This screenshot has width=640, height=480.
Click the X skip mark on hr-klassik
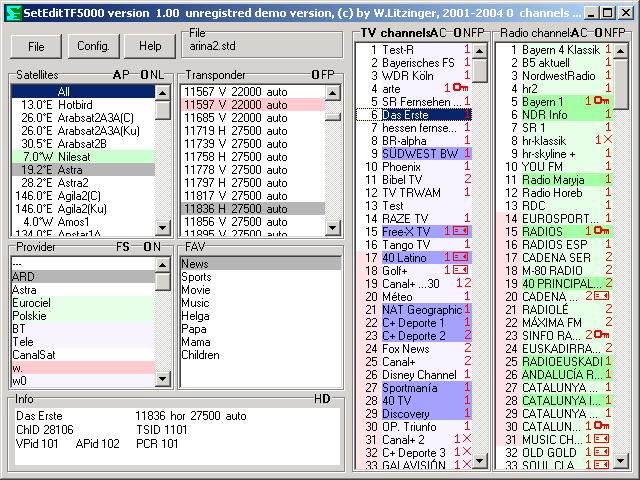[x=605, y=140]
